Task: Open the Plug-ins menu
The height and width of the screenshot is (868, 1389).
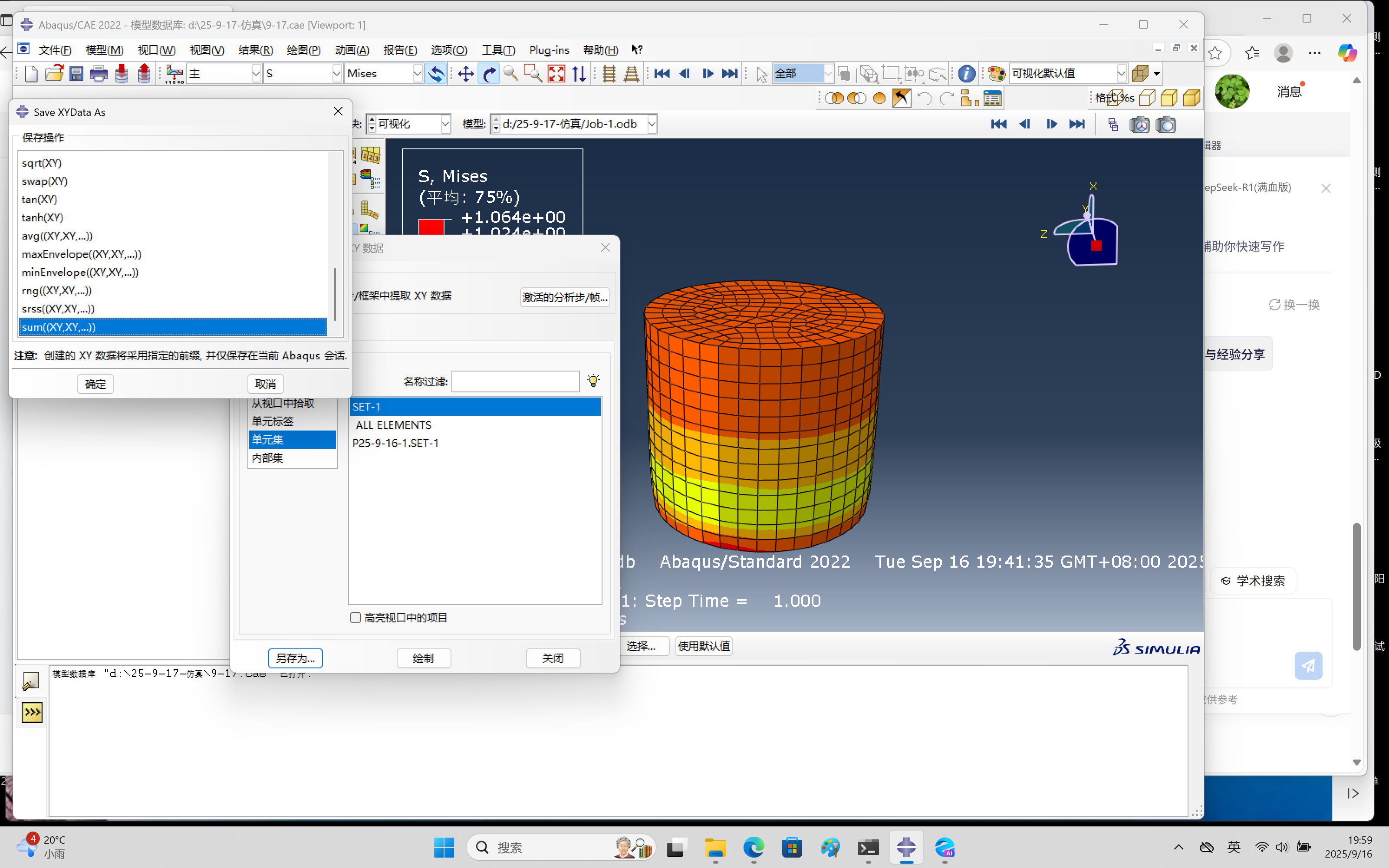Action: (x=549, y=50)
